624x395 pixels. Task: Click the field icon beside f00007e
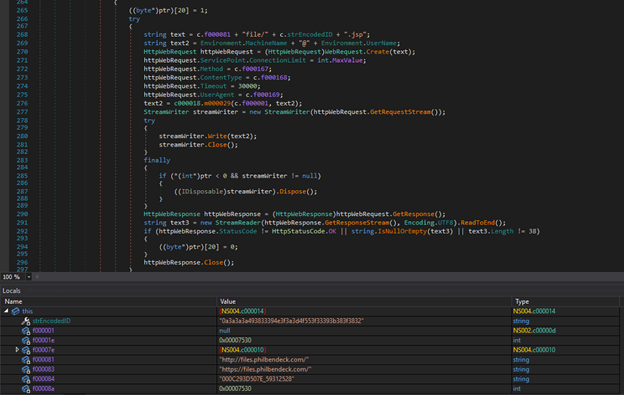tap(26, 350)
